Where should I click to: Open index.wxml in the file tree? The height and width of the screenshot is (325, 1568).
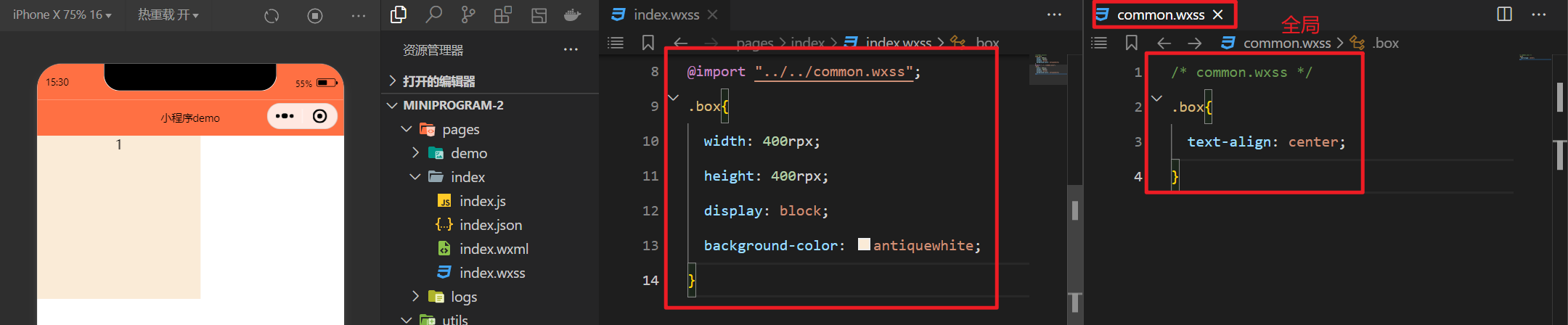click(493, 249)
